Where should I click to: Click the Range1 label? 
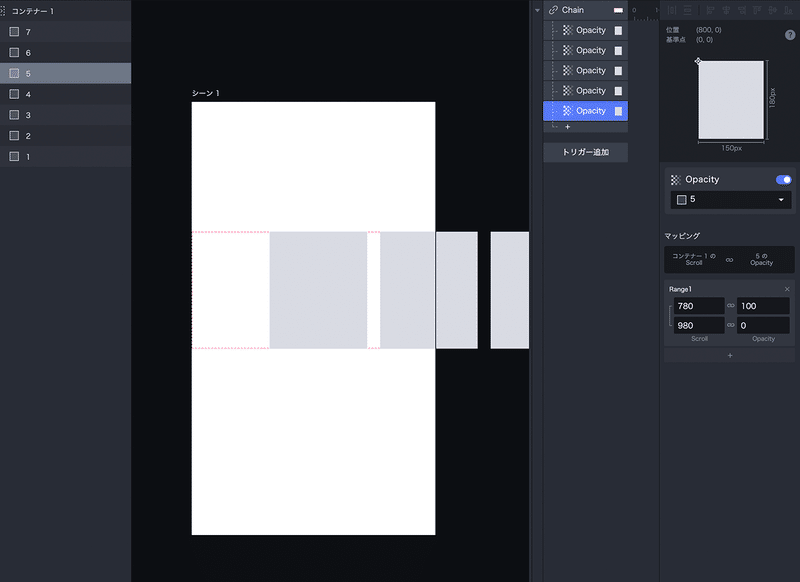tap(680, 289)
